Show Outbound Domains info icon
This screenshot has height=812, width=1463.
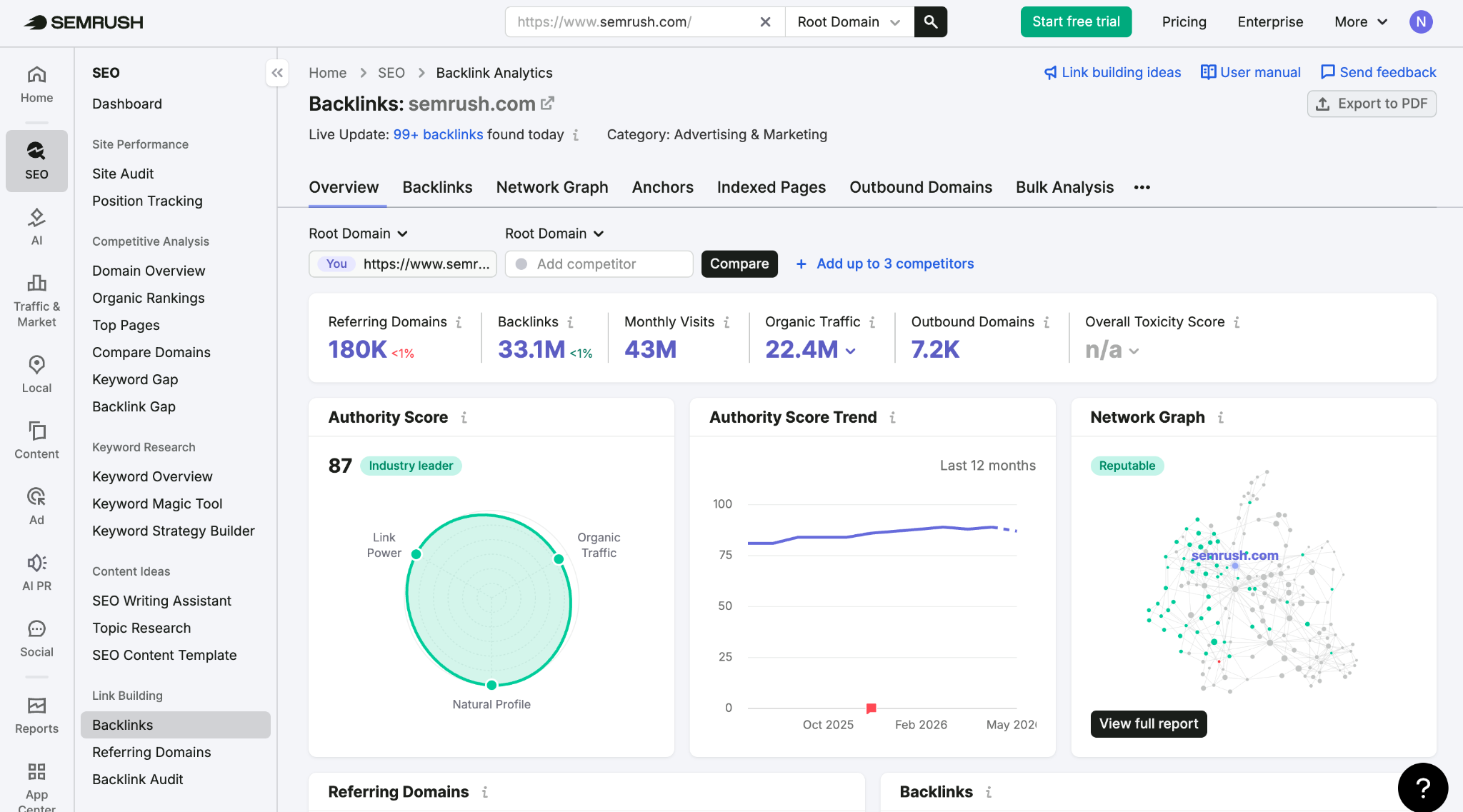click(x=1047, y=322)
